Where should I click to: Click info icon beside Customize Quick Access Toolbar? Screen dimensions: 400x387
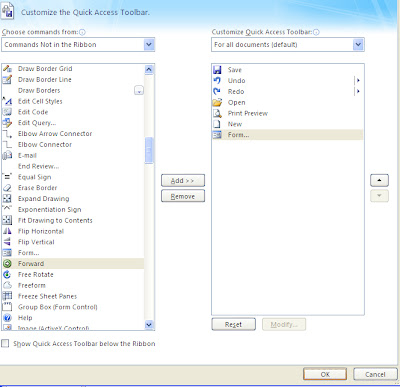(x=316, y=32)
